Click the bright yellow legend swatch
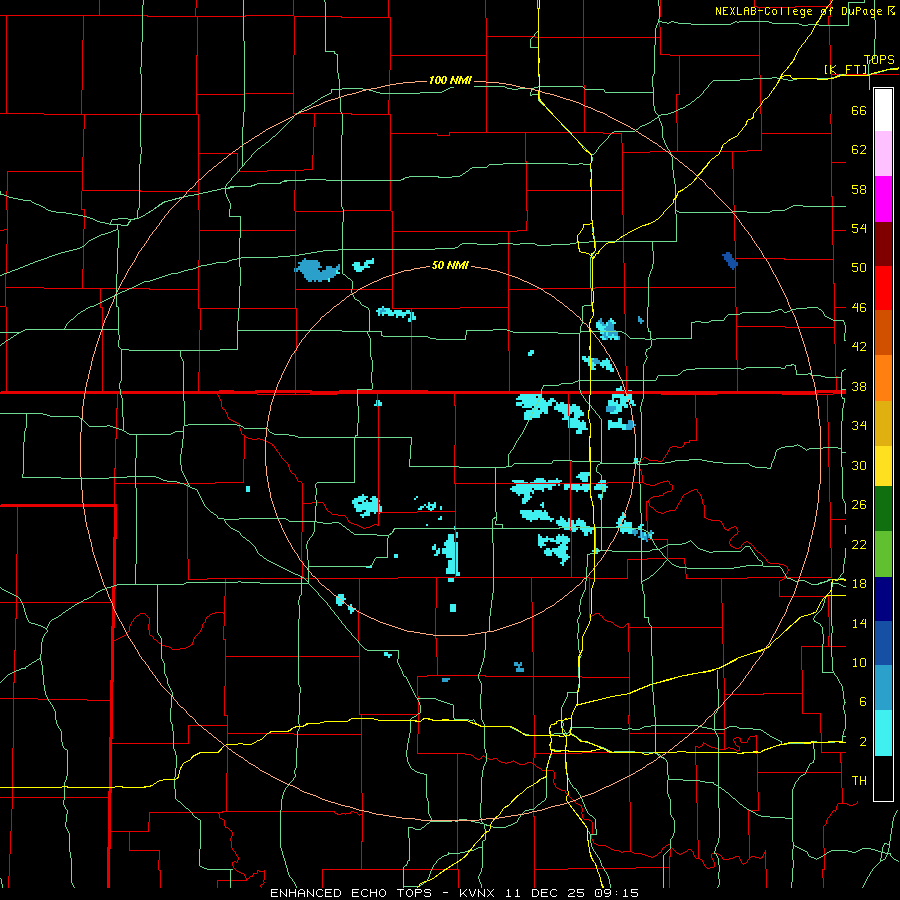 click(883, 466)
